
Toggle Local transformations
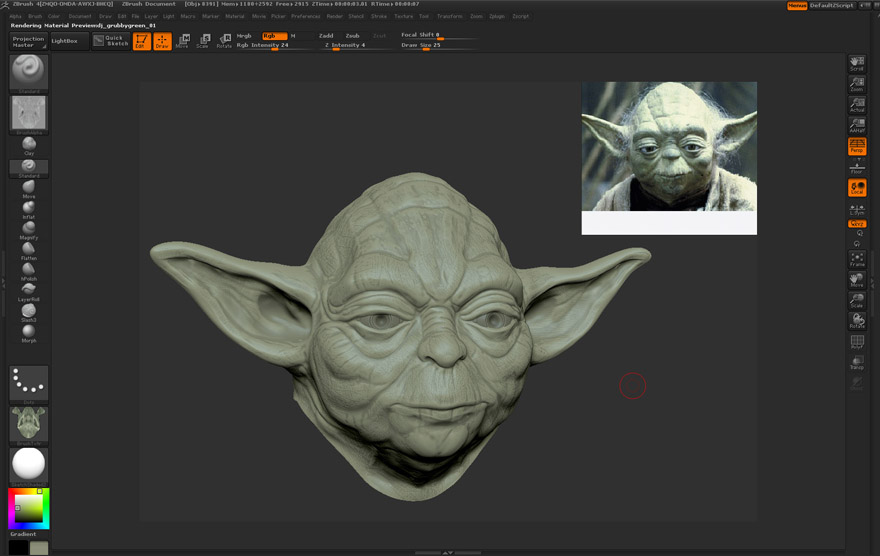tap(857, 187)
